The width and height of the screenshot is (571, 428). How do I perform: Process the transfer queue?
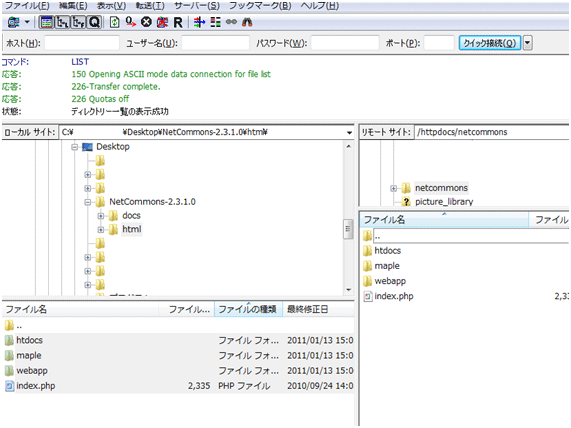pos(131,23)
